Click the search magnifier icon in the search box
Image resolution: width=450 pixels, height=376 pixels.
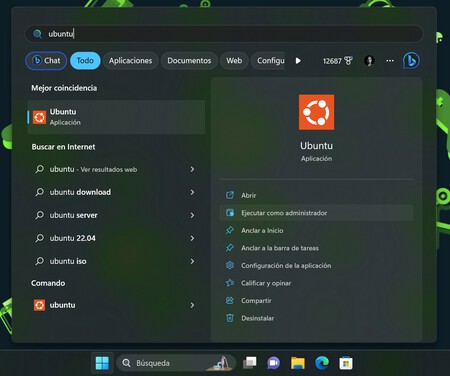click(37, 34)
